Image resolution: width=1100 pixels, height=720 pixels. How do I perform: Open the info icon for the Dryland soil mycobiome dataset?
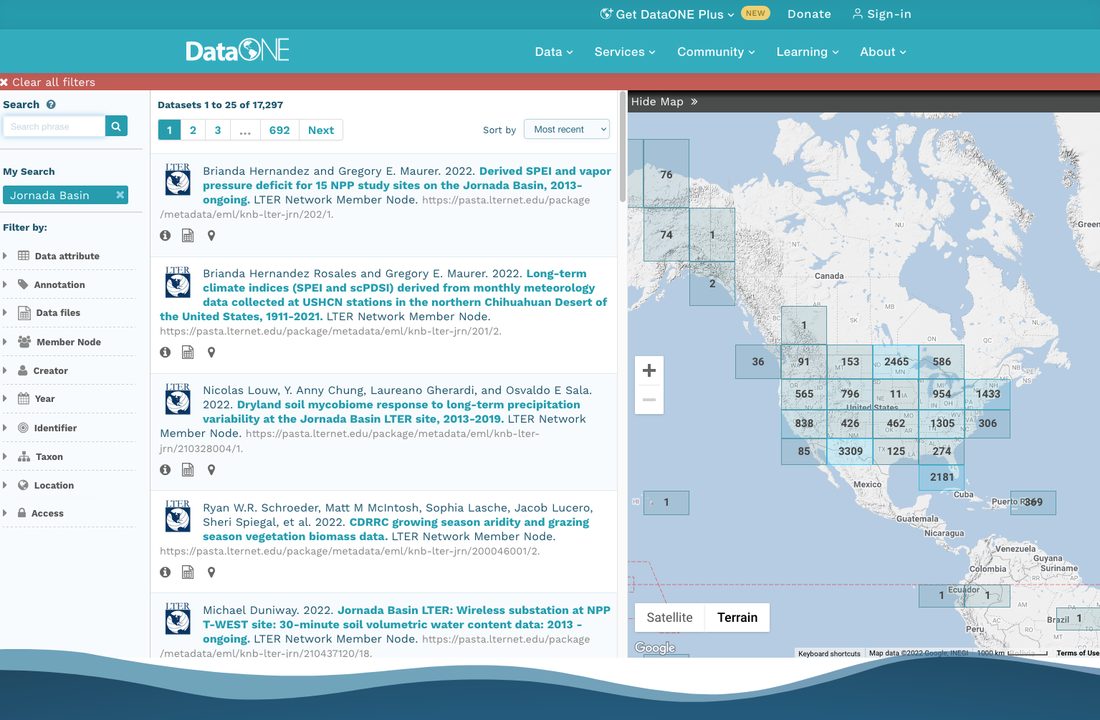(165, 469)
